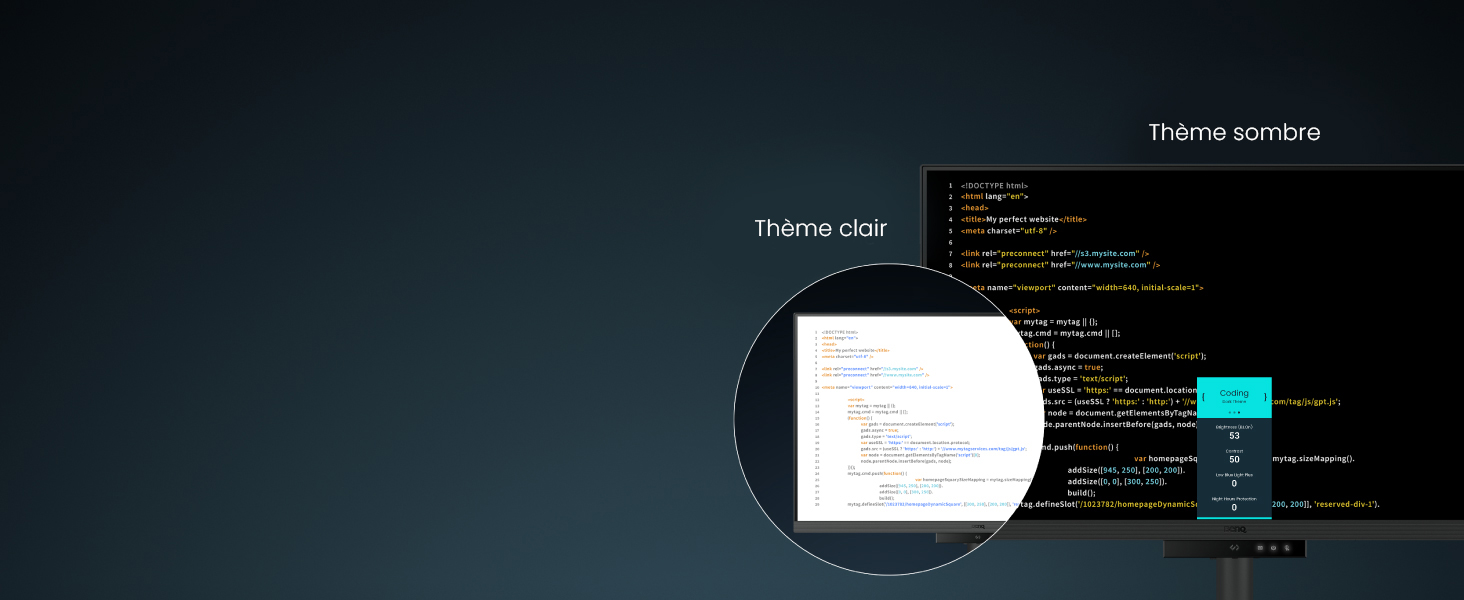Click the left brace arrow beside Coding
1464x600 pixels.
point(1203,397)
